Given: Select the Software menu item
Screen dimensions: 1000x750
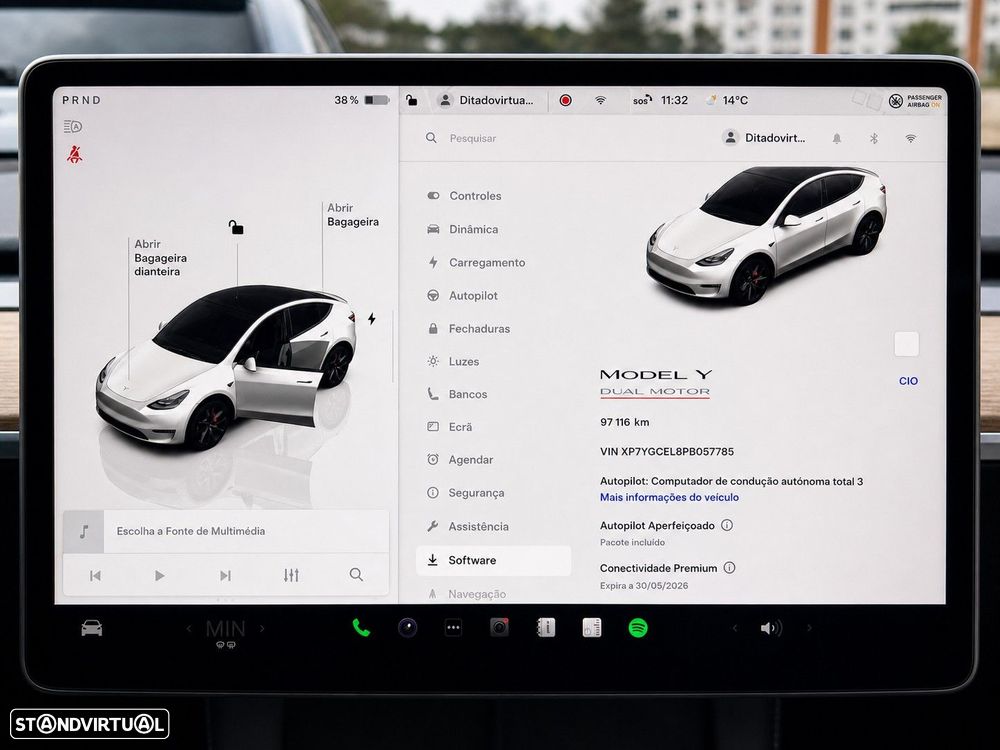Looking at the screenshot, I should click(x=494, y=560).
